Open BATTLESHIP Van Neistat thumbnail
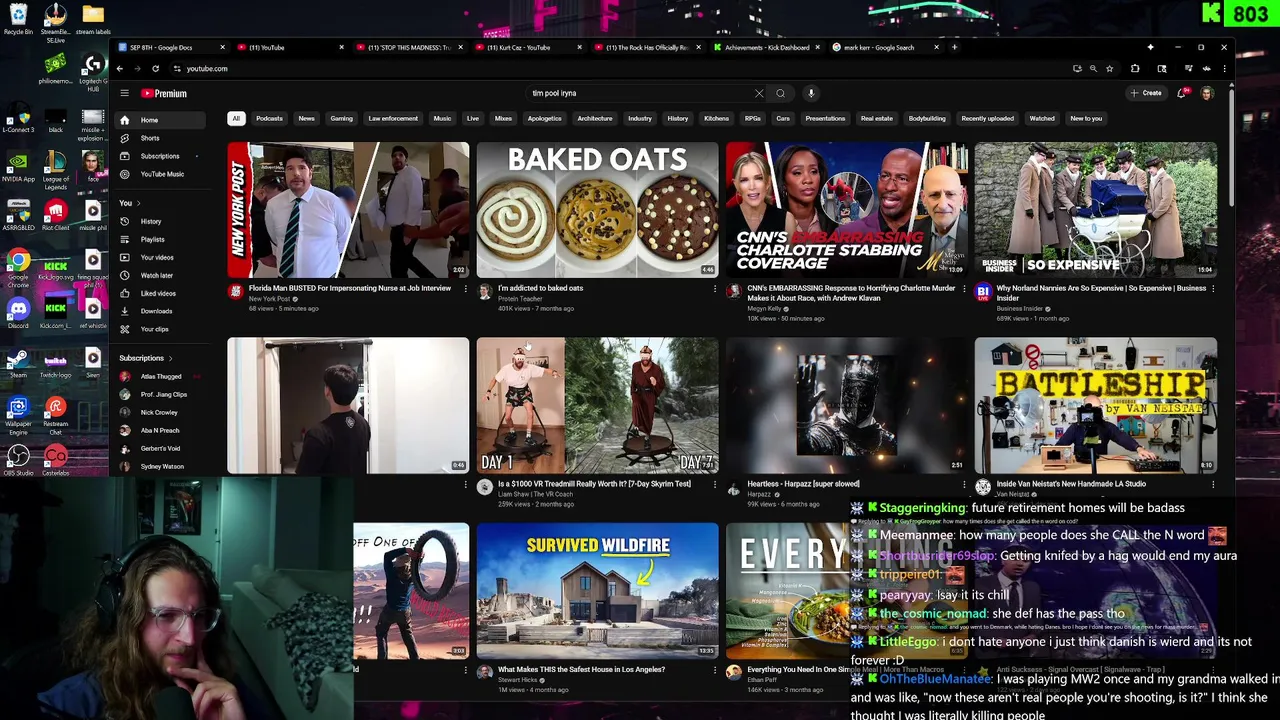 click(x=1096, y=405)
